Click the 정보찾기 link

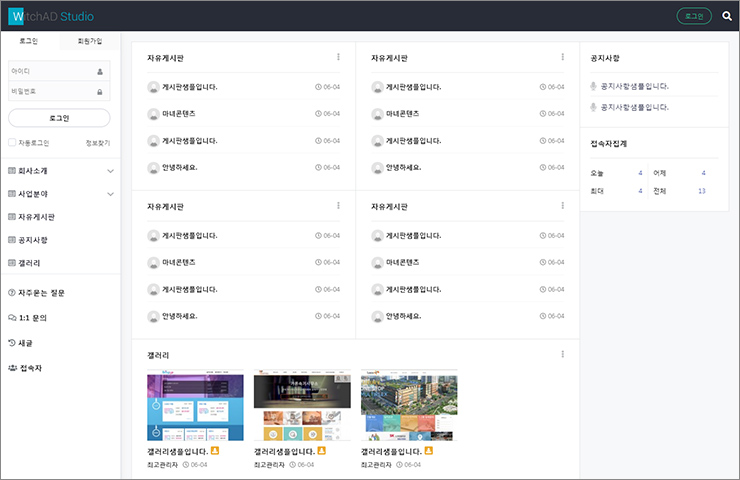(98, 143)
